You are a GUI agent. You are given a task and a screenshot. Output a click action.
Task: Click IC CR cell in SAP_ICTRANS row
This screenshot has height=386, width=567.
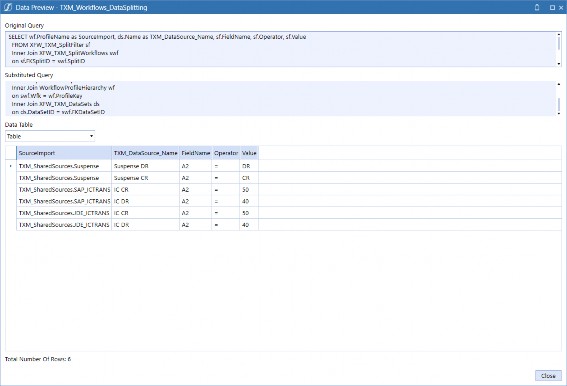point(145,190)
